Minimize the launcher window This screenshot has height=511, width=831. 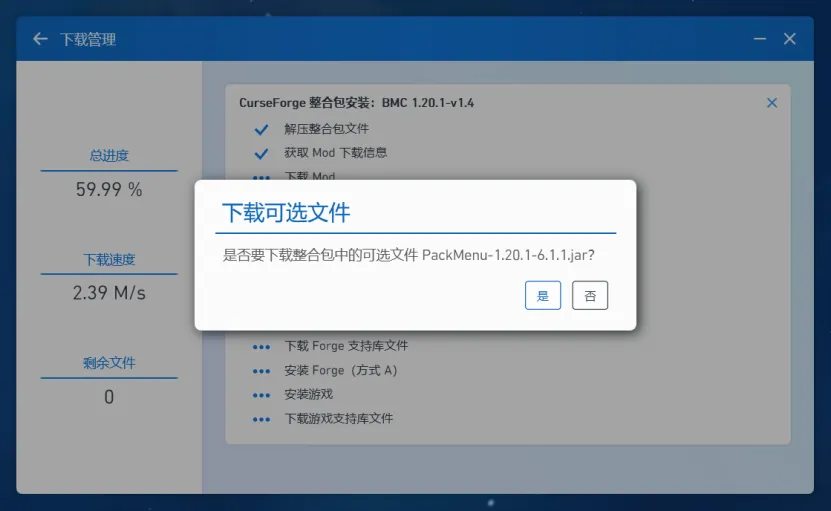[x=760, y=39]
